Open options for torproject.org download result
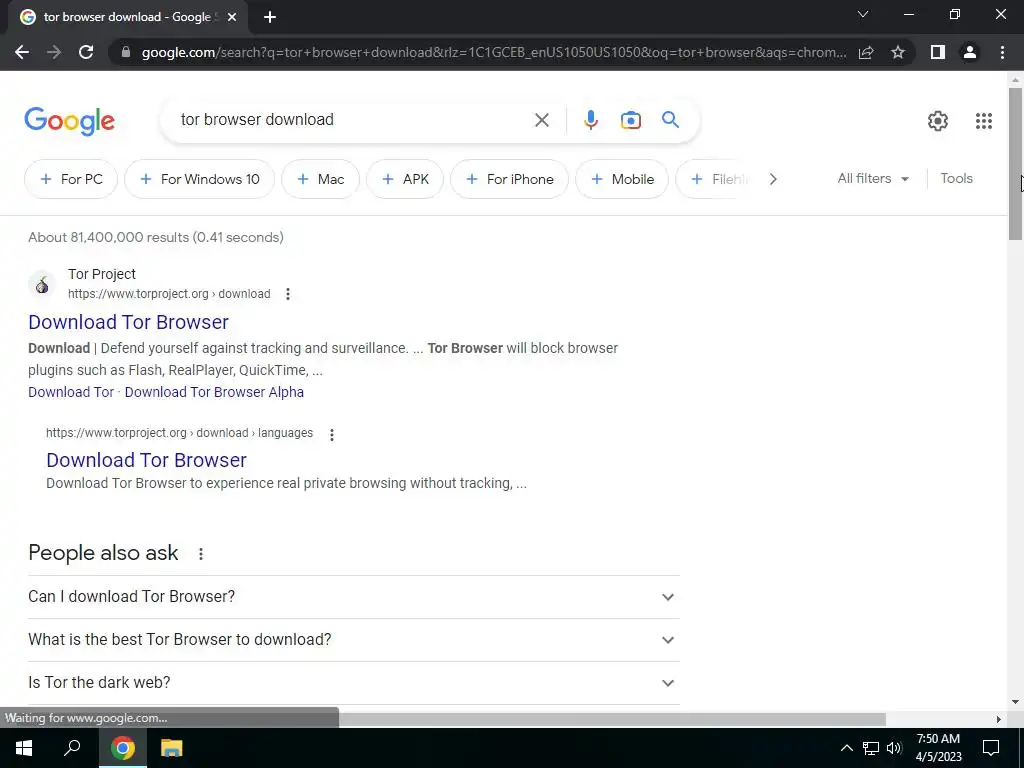1024x768 pixels. click(287, 294)
